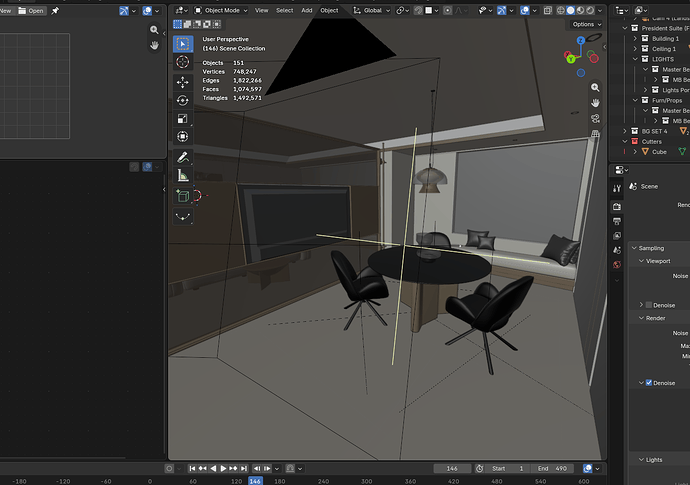Screen dimensions: 690x485
Task: Click the Start frame field
Action: coord(507,469)
